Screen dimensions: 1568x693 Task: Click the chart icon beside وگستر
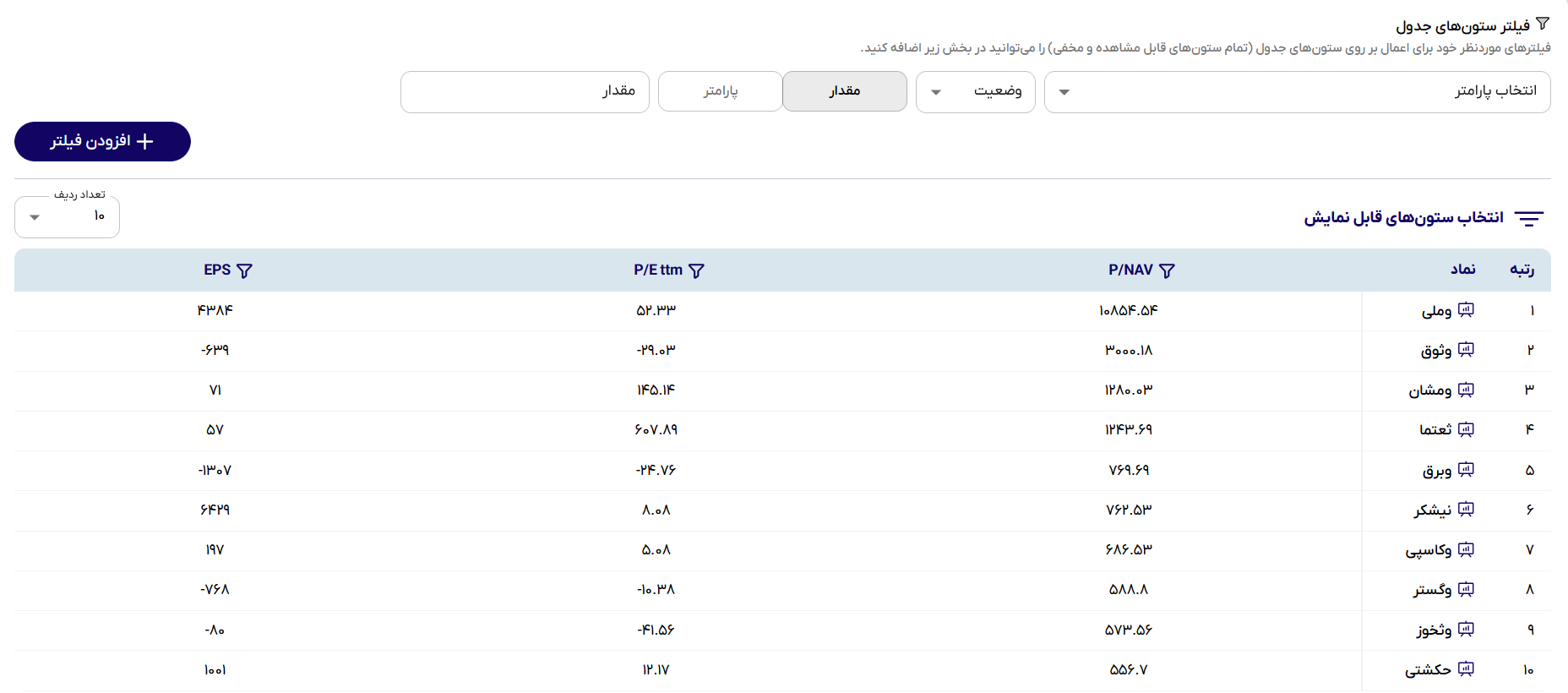click(x=1466, y=589)
